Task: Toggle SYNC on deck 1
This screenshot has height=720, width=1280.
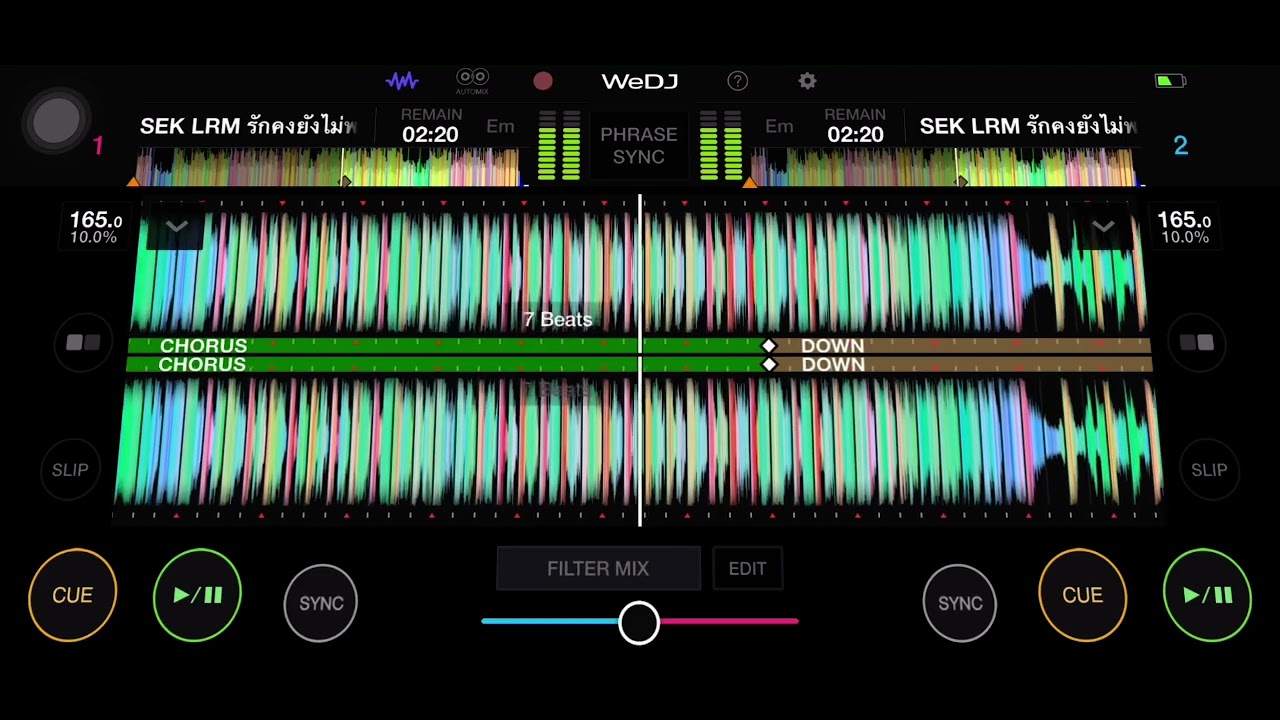Action: click(x=321, y=603)
